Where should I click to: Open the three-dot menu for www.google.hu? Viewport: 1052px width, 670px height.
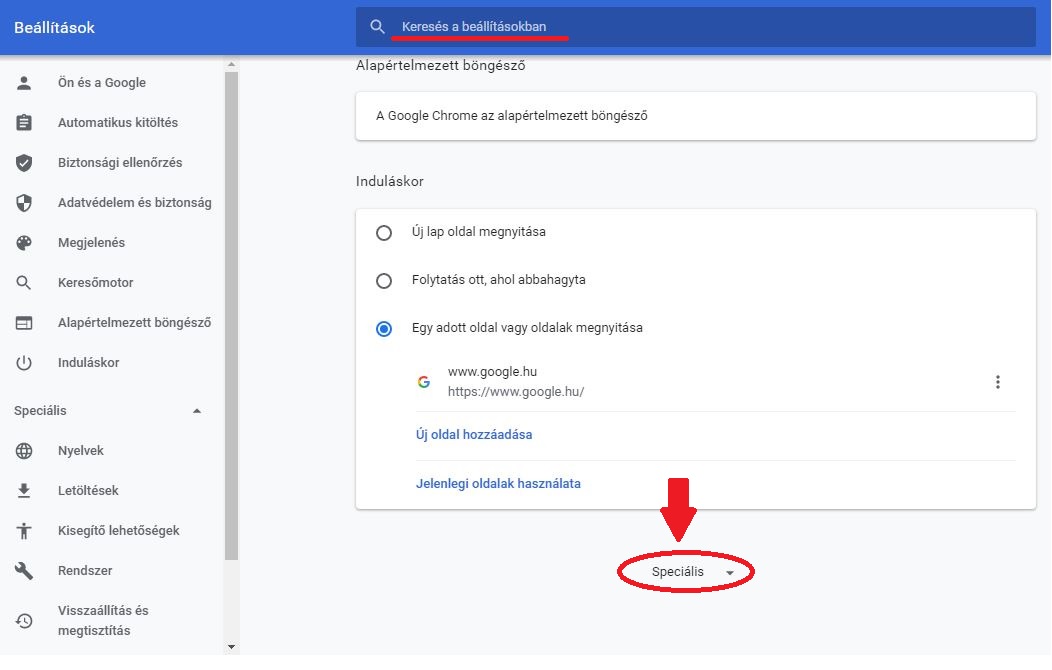pos(997,380)
